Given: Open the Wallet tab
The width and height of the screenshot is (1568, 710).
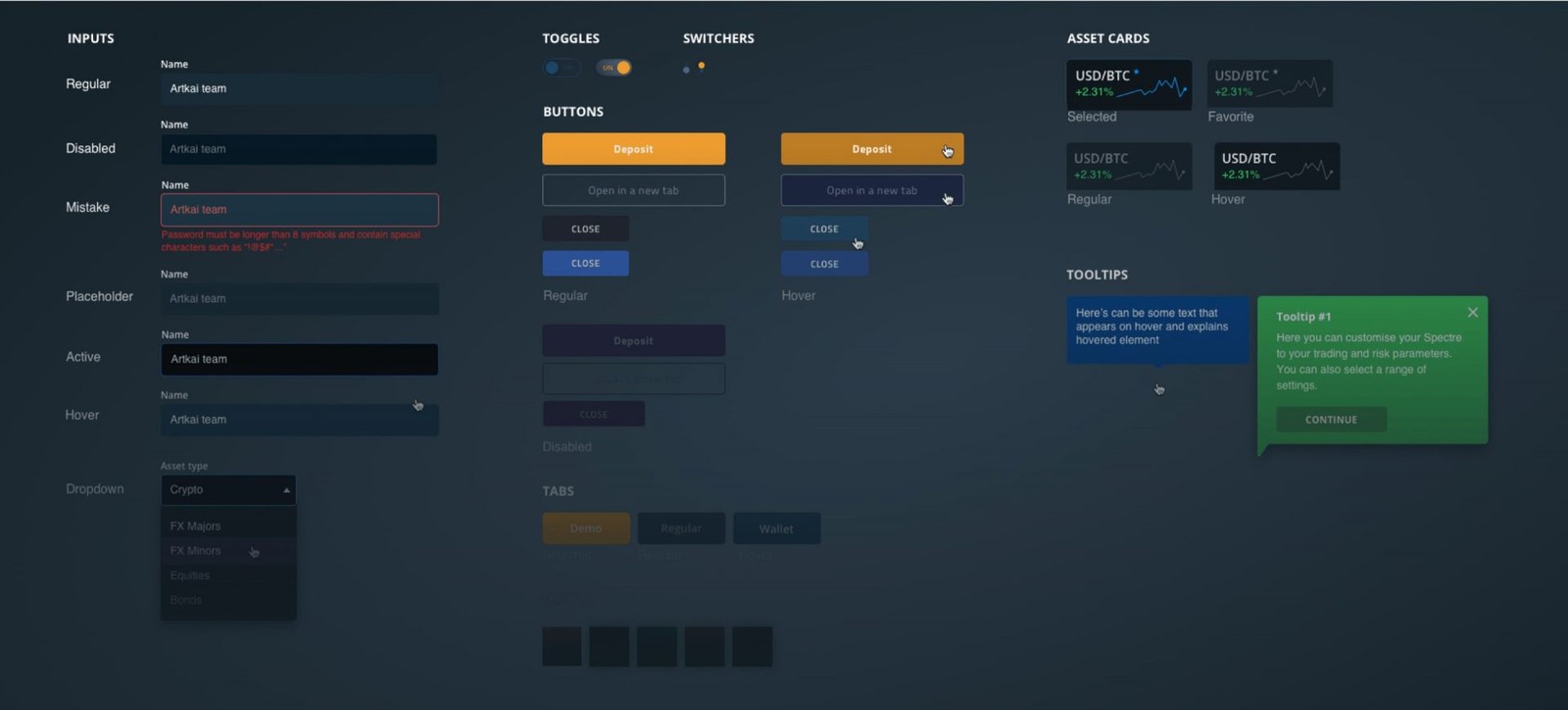Looking at the screenshot, I should click(x=776, y=529).
